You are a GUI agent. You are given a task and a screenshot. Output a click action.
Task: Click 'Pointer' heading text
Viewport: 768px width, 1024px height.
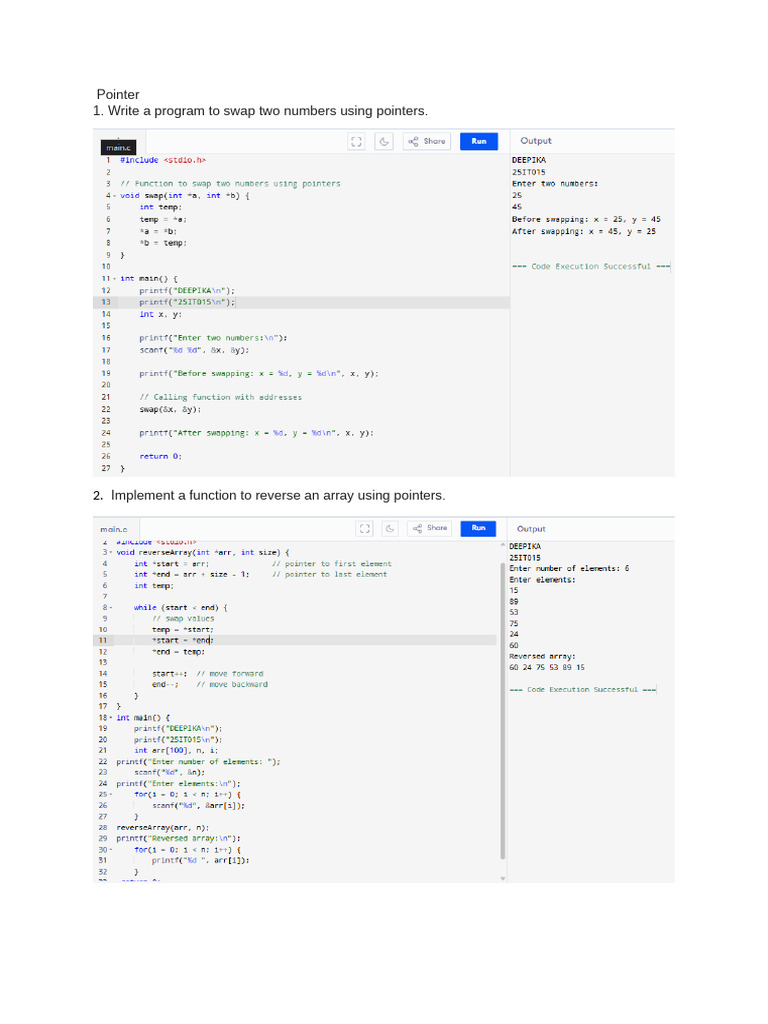[x=118, y=94]
